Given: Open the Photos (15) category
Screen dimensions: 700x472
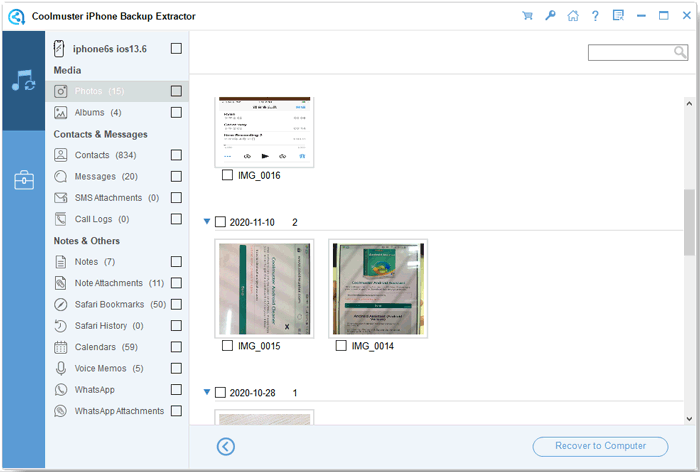Looking at the screenshot, I should coord(99,91).
